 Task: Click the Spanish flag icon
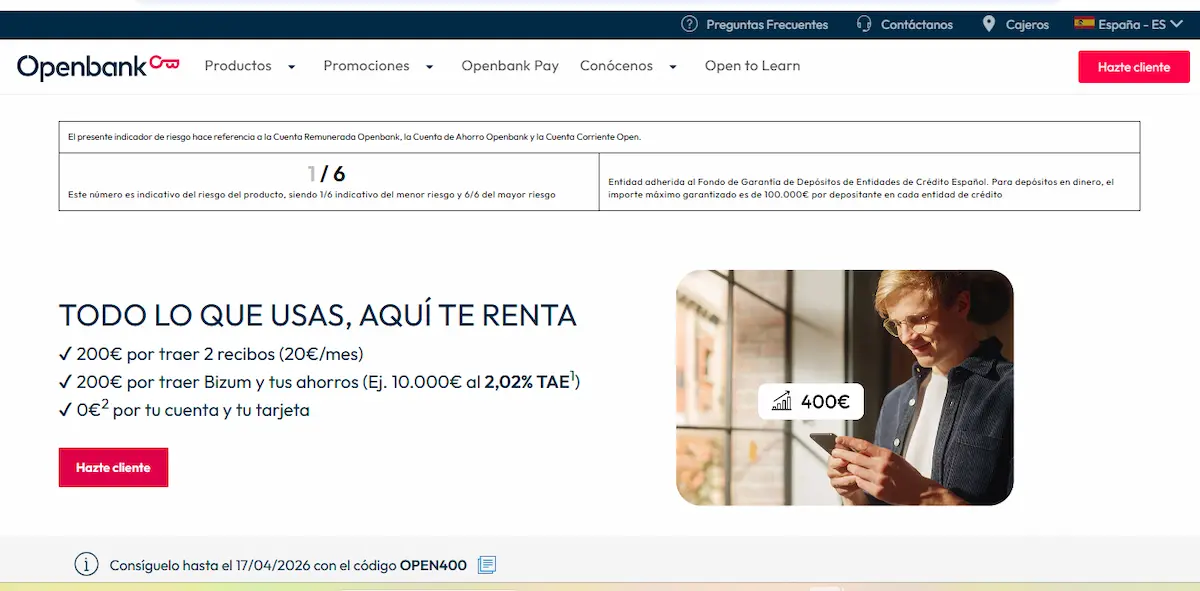(x=1084, y=23)
